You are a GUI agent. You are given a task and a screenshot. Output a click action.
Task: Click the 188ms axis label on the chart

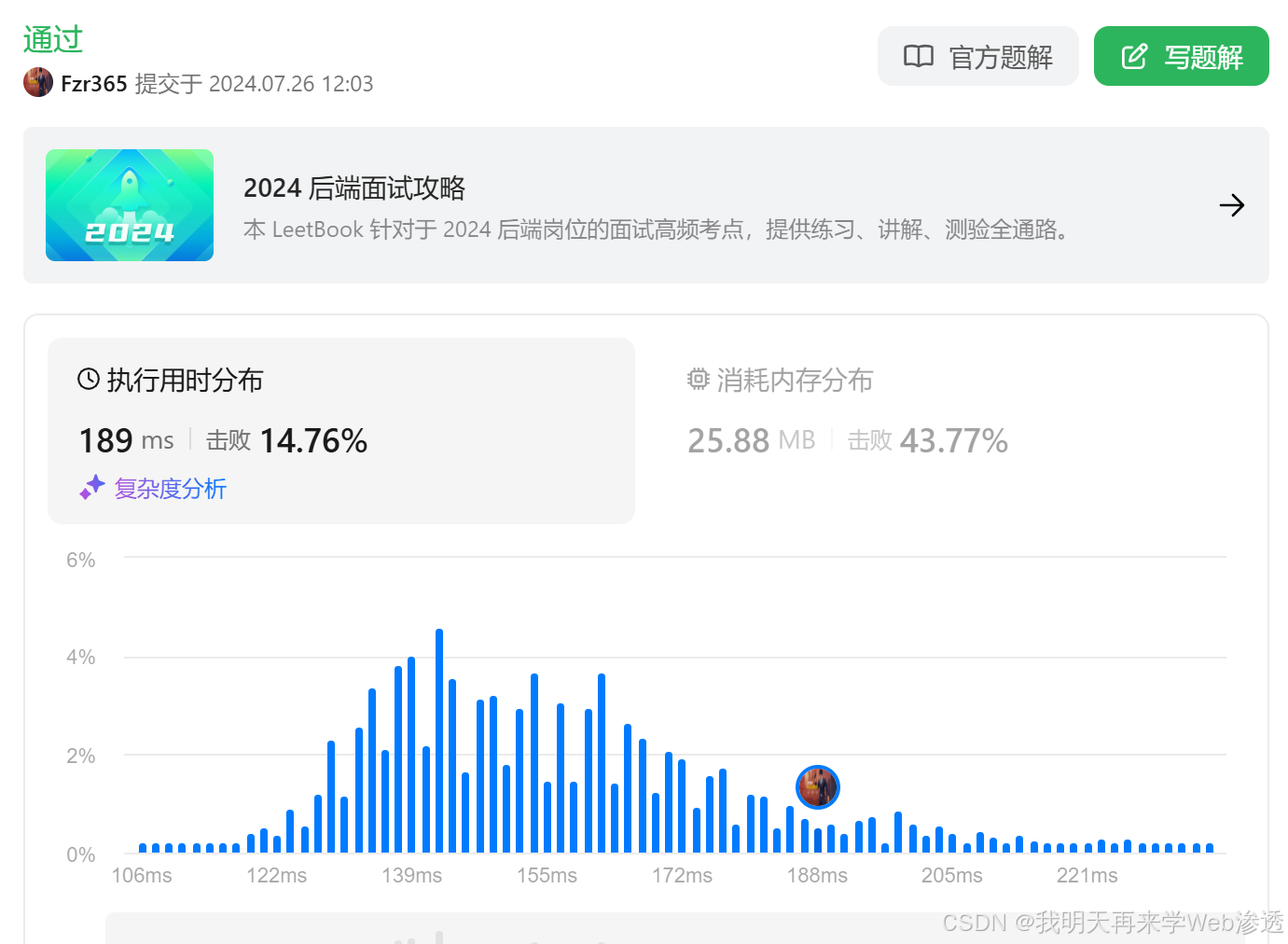(x=817, y=875)
